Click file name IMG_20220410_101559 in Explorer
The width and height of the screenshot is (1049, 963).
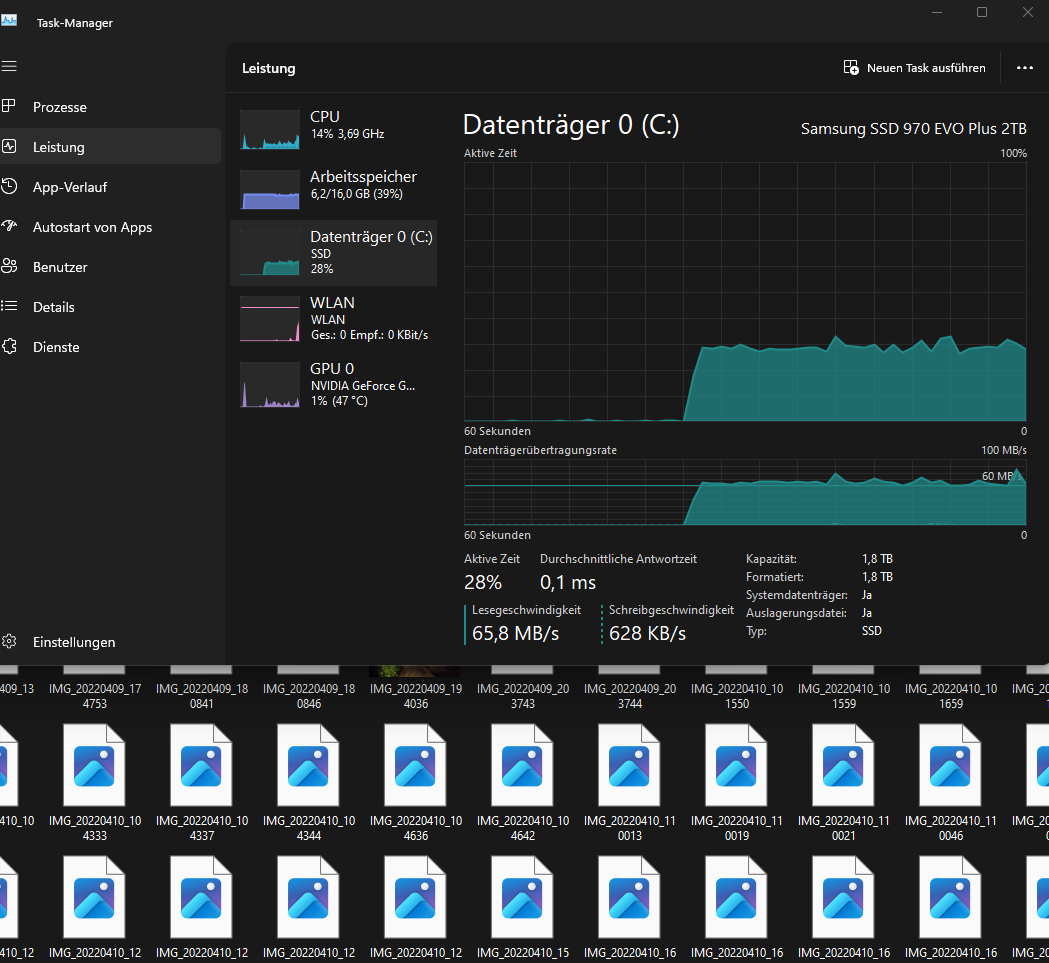(x=844, y=696)
